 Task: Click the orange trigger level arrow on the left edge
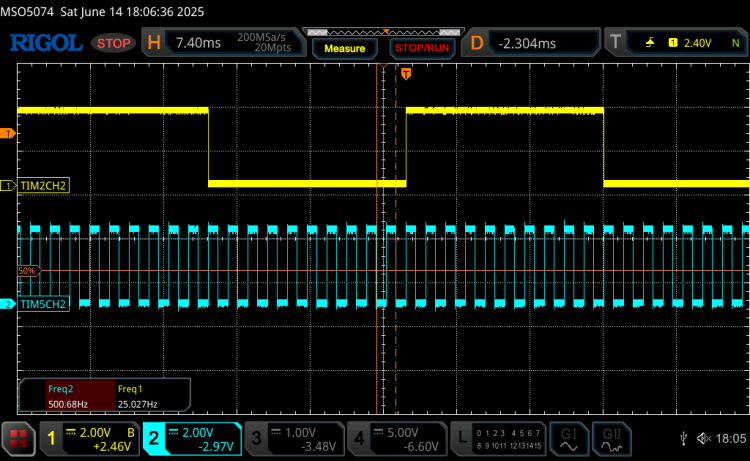click(x=8, y=133)
